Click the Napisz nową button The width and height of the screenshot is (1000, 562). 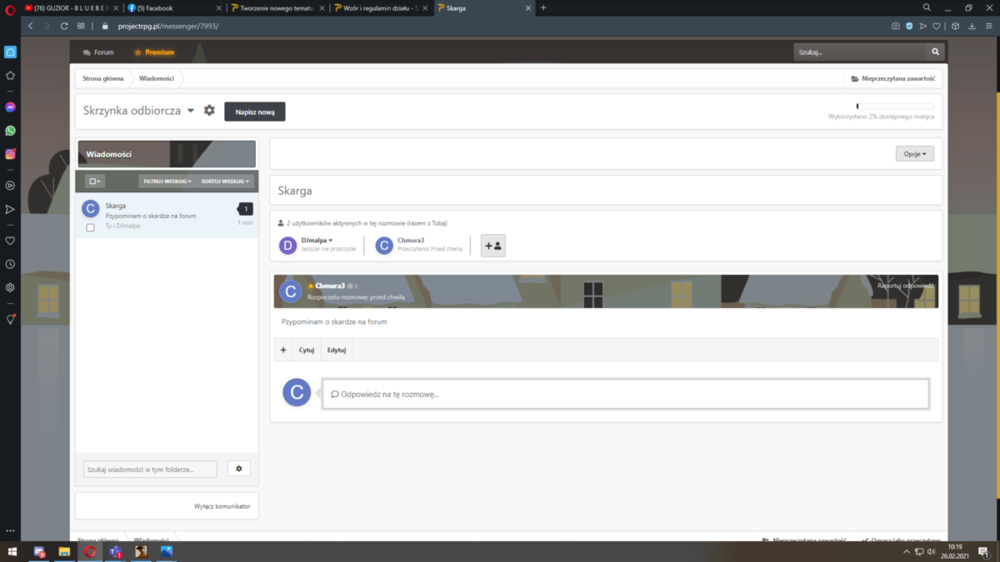pyautogui.click(x=255, y=112)
